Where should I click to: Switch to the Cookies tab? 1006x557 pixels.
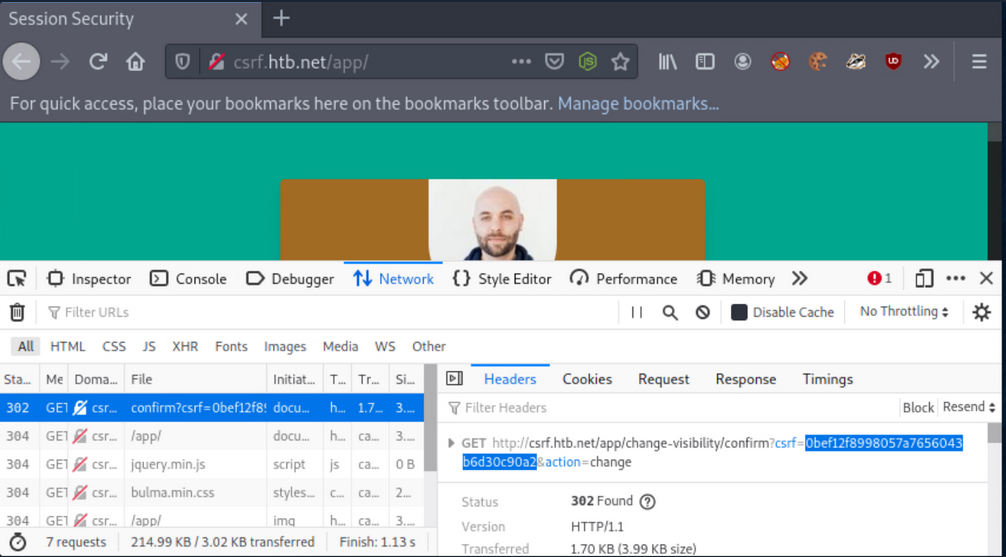(587, 379)
